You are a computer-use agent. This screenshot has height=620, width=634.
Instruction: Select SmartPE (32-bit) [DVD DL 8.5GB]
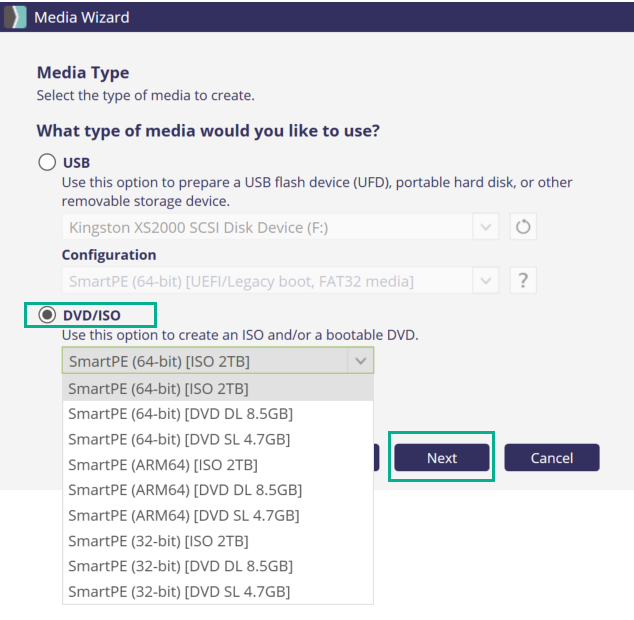pyautogui.click(x=180, y=566)
